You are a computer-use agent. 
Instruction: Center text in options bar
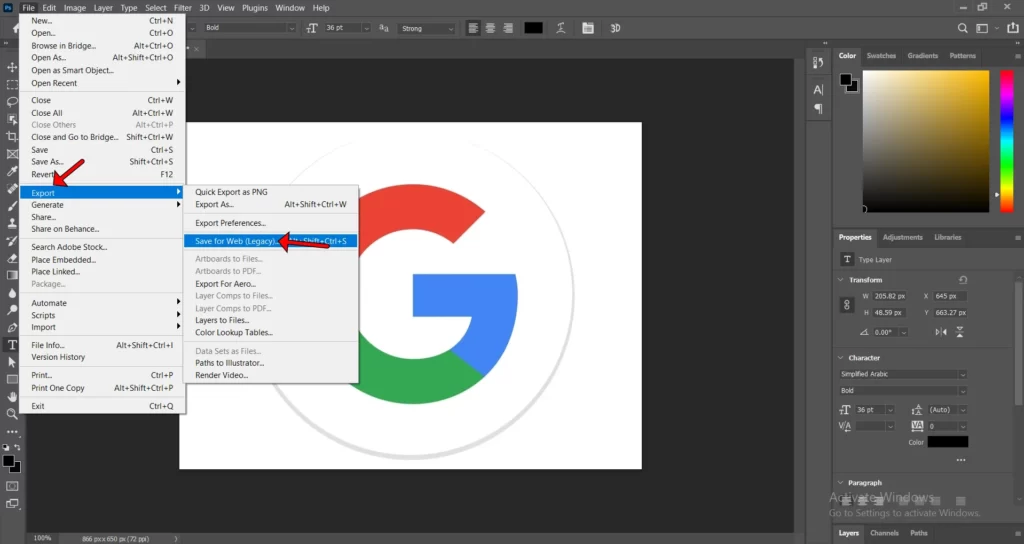[x=490, y=28]
